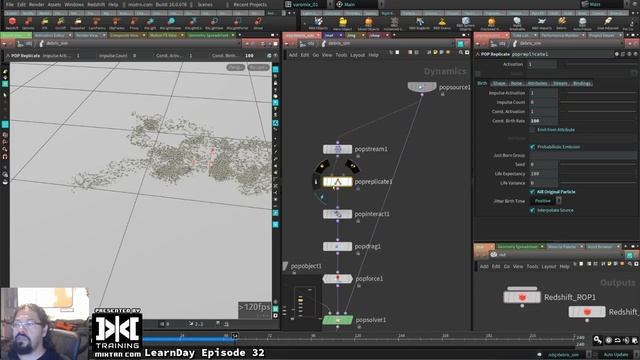Open the Attributes parameter tab
Viewport: 640px width, 360px height.
[x=537, y=83]
